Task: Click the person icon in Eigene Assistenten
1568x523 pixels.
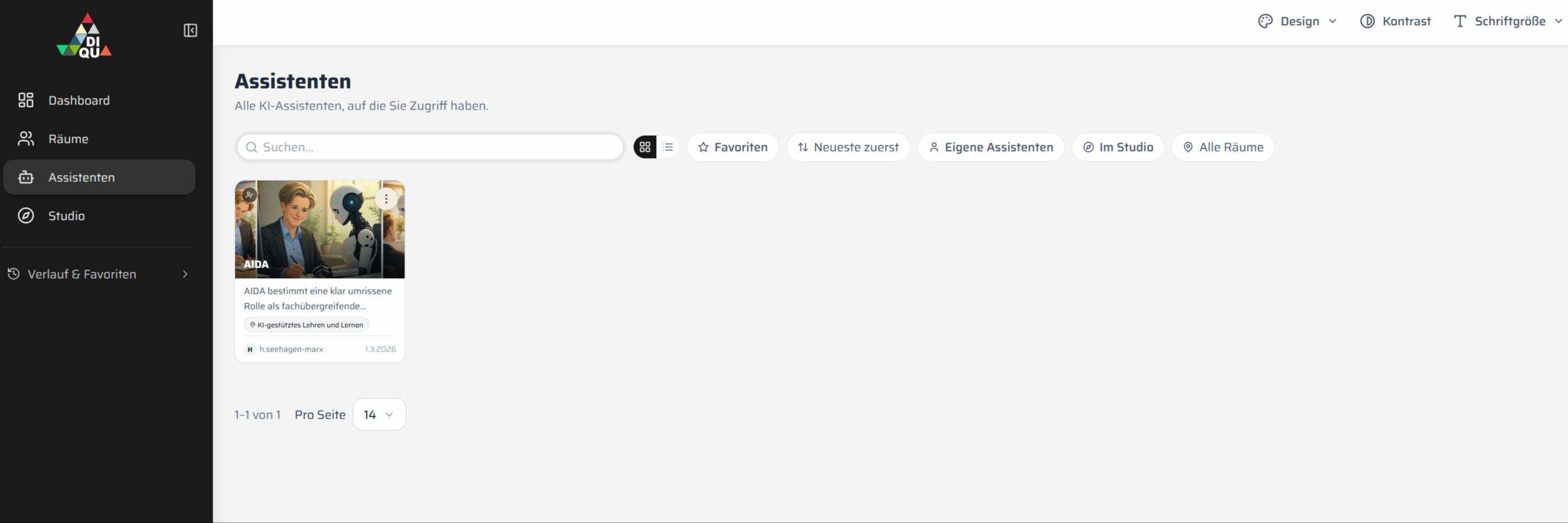Action: pyautogui.click(x=933, y=148)
